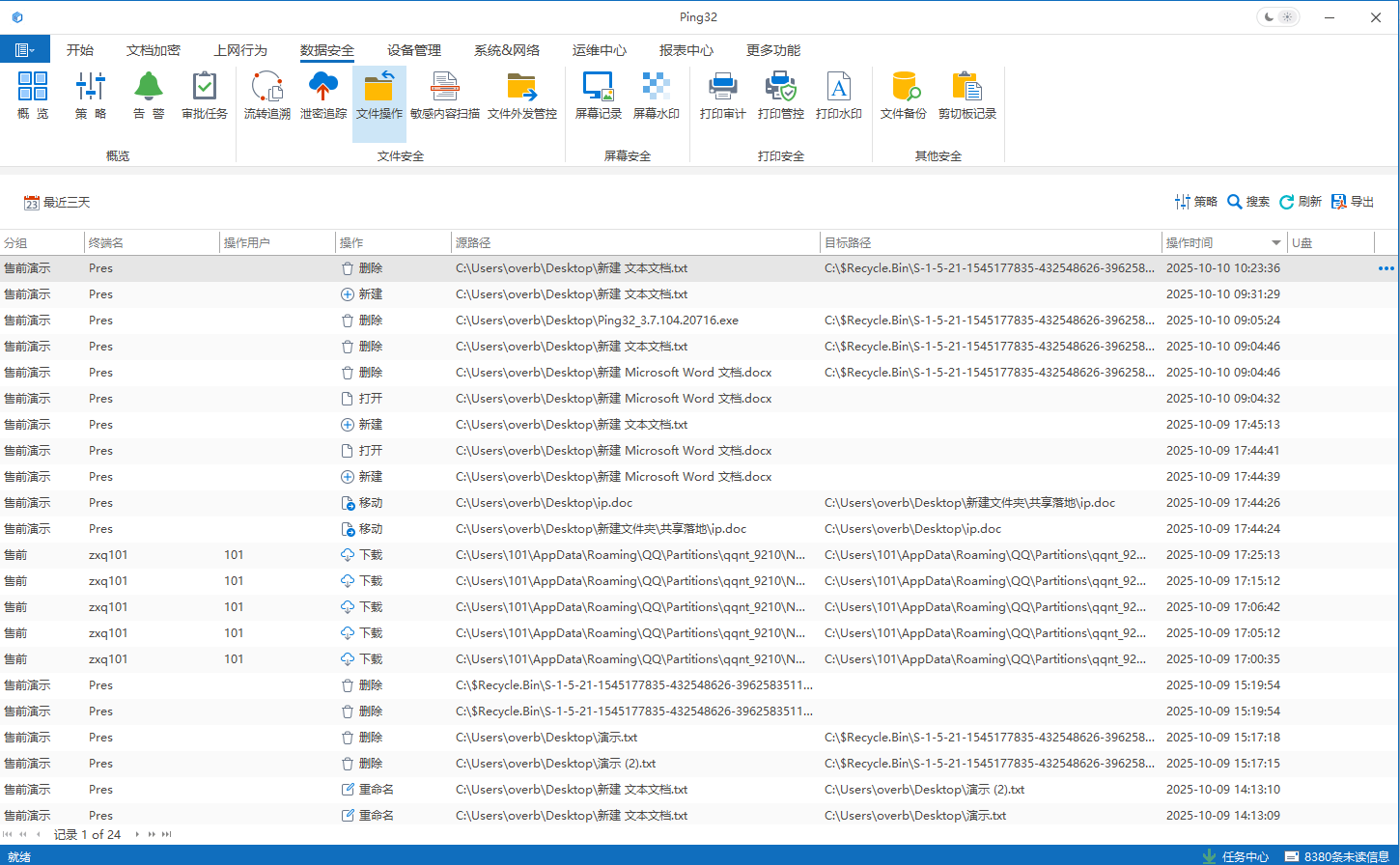Toggle the dark/light theme switch
The height and width of the screenshot is (865, 1400).
tap(1278, 17)
